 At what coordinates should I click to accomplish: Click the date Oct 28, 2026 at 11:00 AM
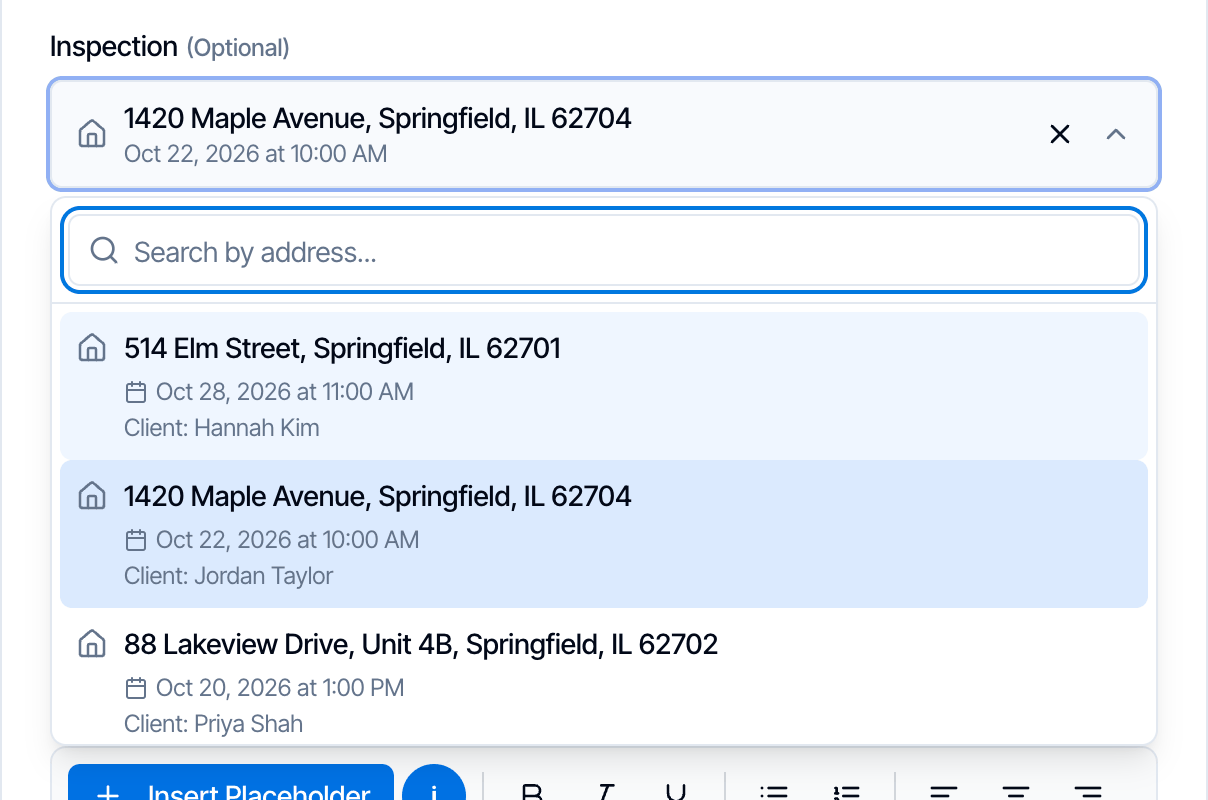pos(285,392)
